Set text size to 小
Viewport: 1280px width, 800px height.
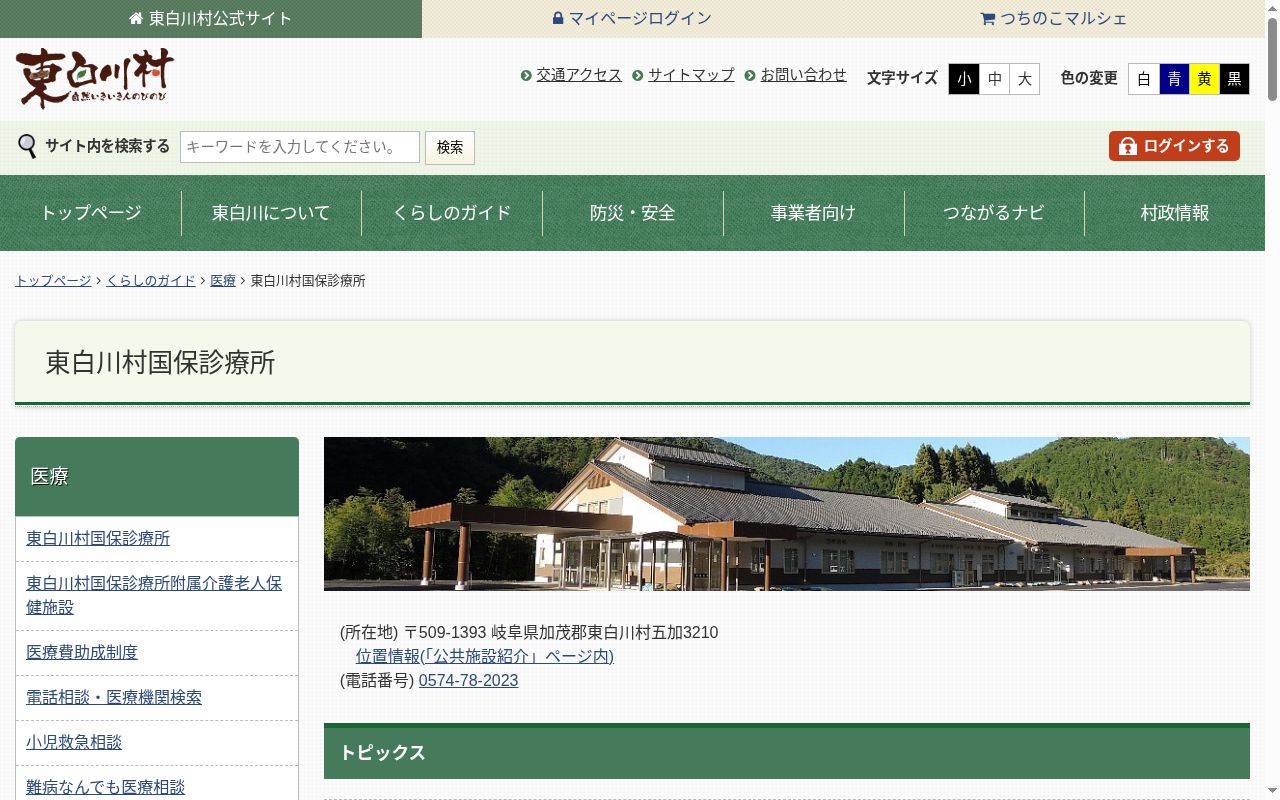(964, 79)
